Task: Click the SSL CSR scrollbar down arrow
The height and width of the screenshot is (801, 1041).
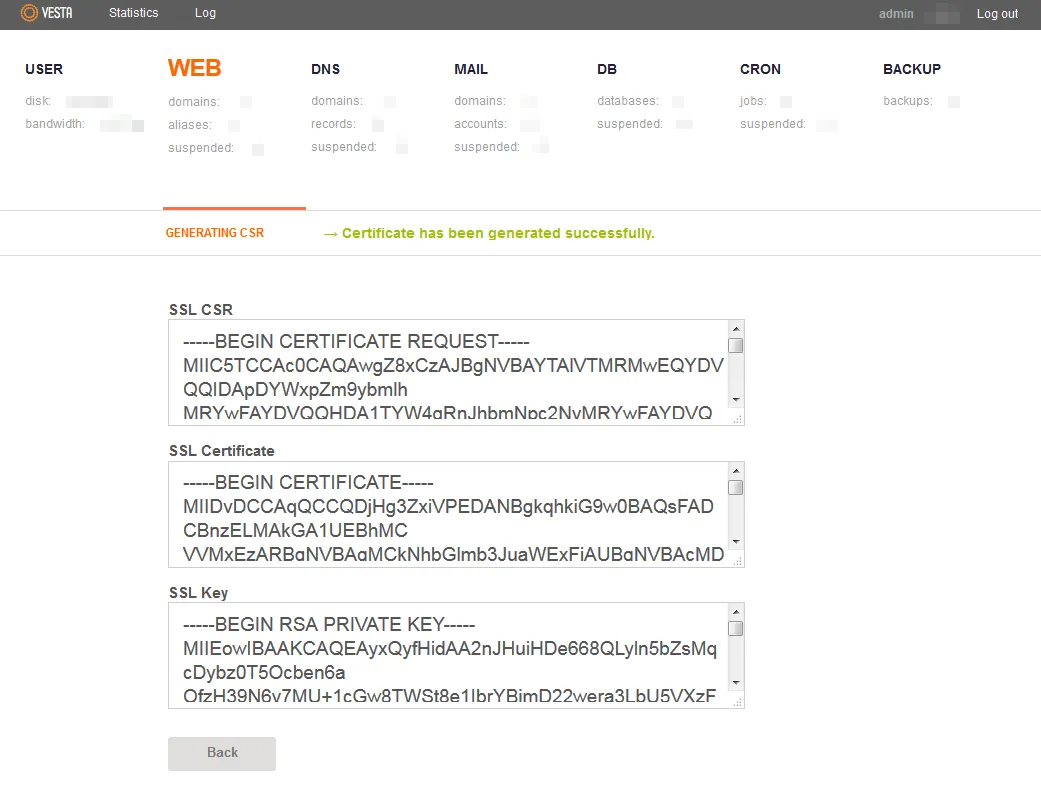Action: coord(736,400)
